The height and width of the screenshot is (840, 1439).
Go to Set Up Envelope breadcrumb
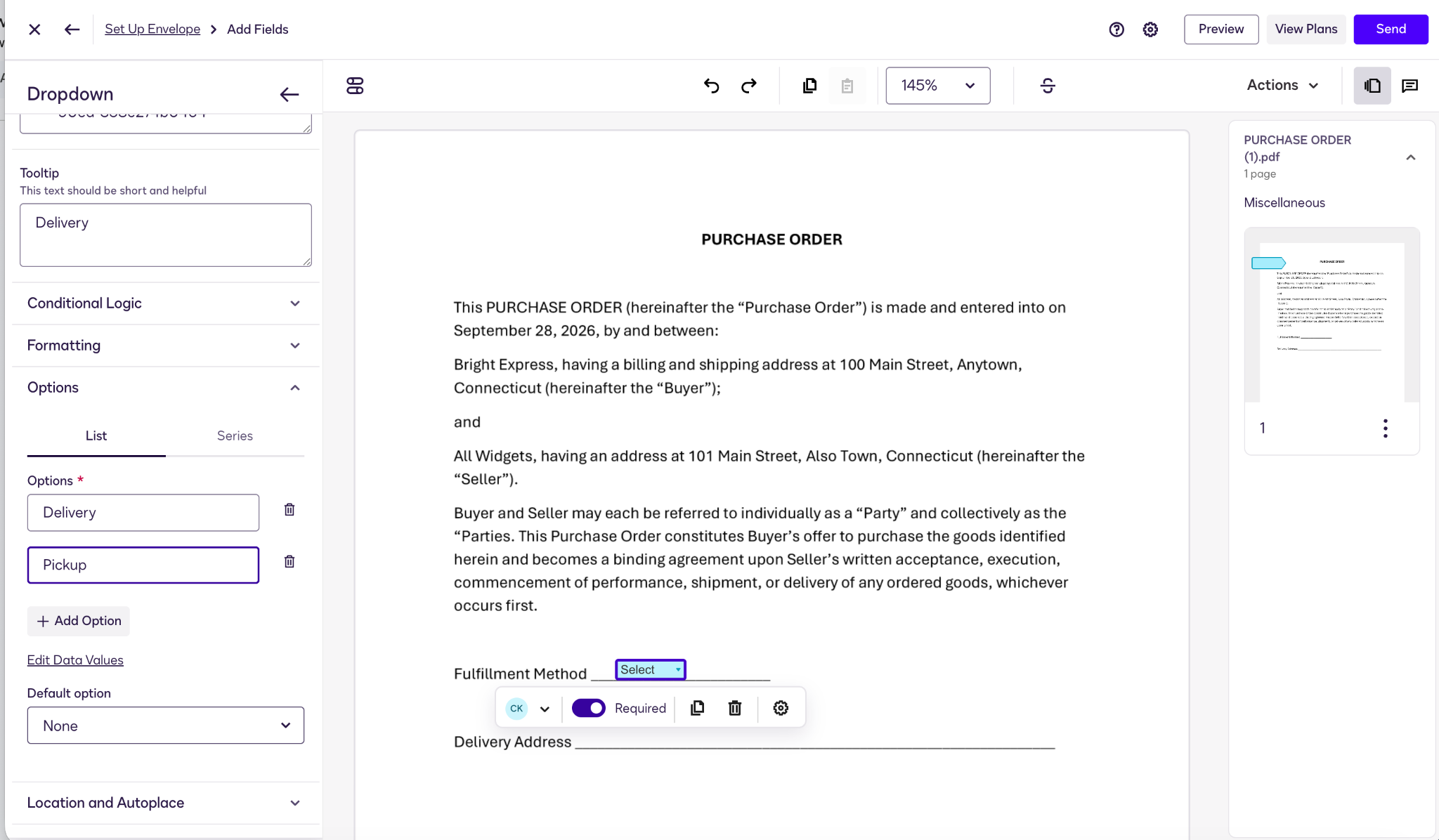coord(152,29)
